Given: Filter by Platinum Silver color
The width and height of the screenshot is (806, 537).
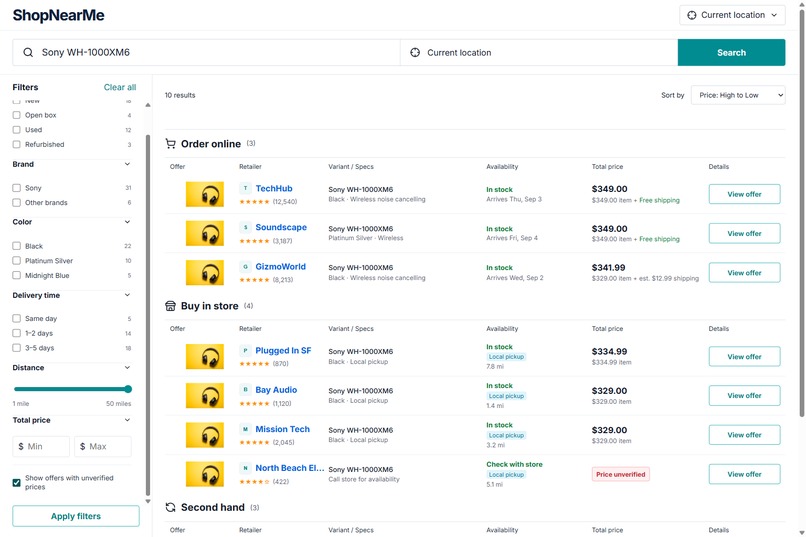Looking at the screenshot, I should 16,261.
